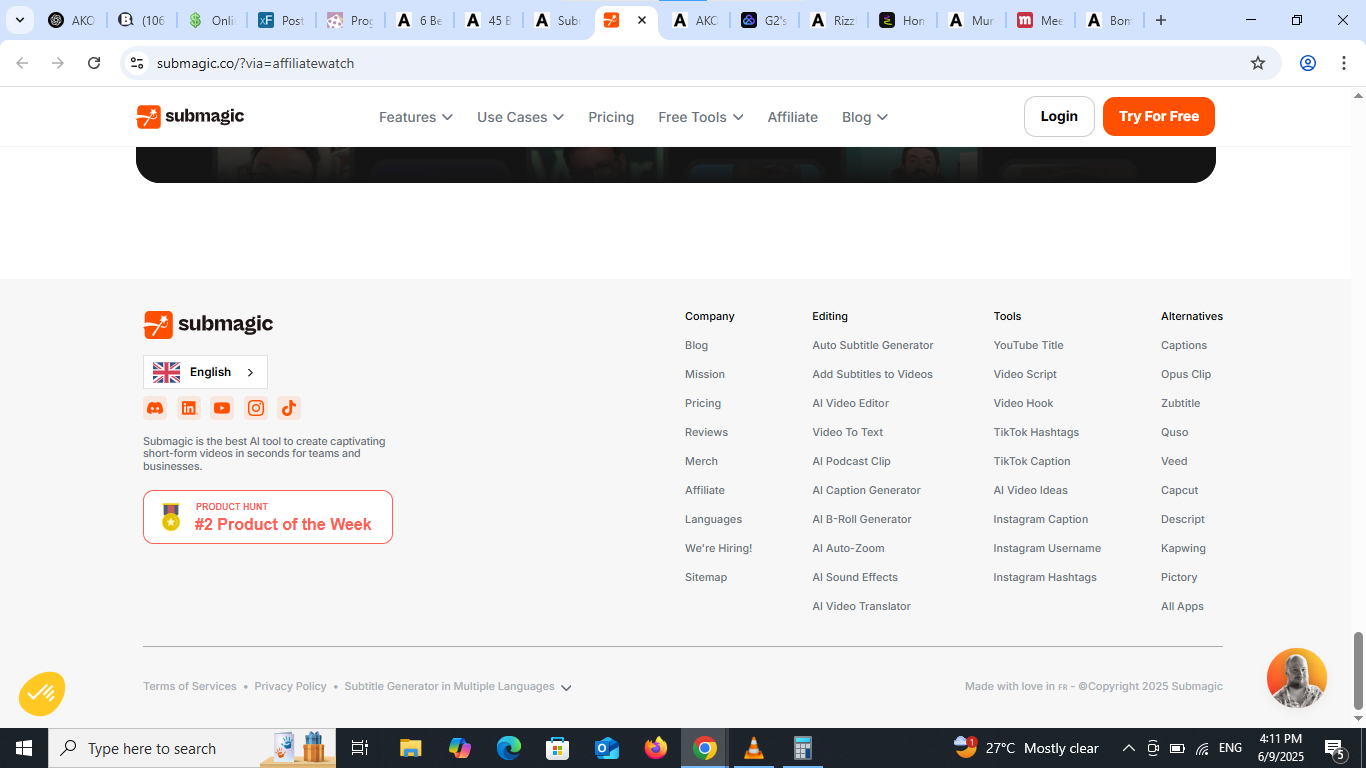Reload the page with refresh icon

pyautogui.click(x=94, y=63)
